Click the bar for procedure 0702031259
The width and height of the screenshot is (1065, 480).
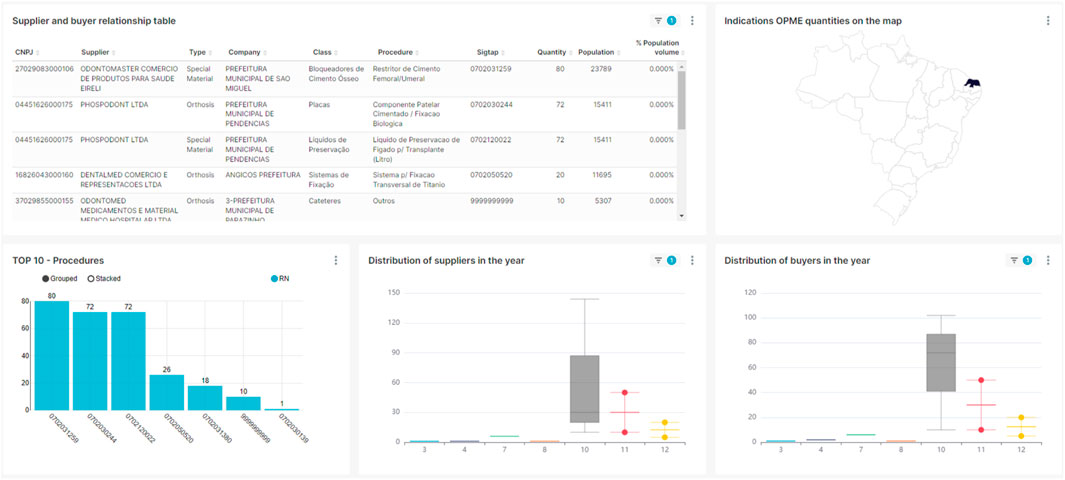[x=52, y=356]
